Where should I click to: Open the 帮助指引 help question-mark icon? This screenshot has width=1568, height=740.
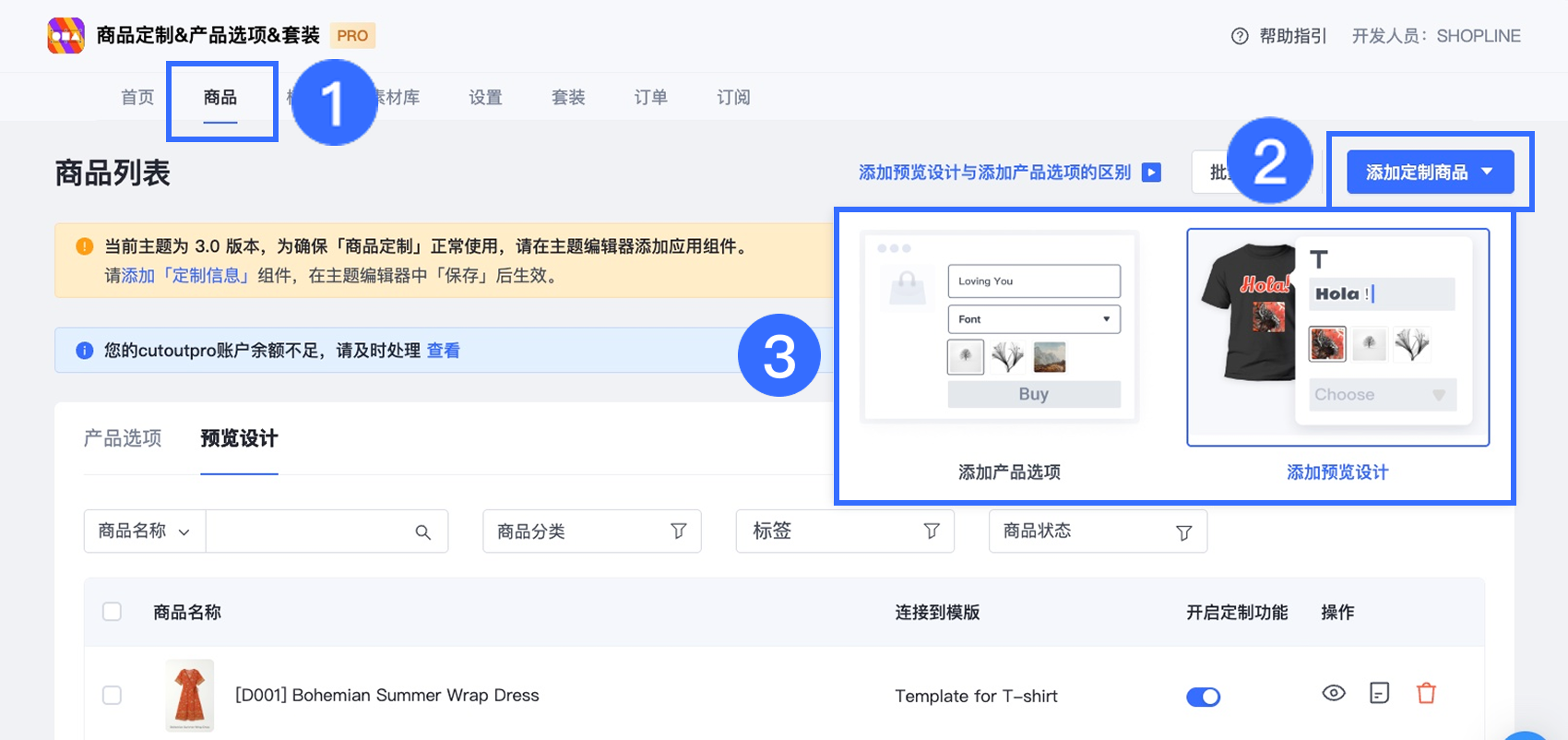coord(1240,36)
